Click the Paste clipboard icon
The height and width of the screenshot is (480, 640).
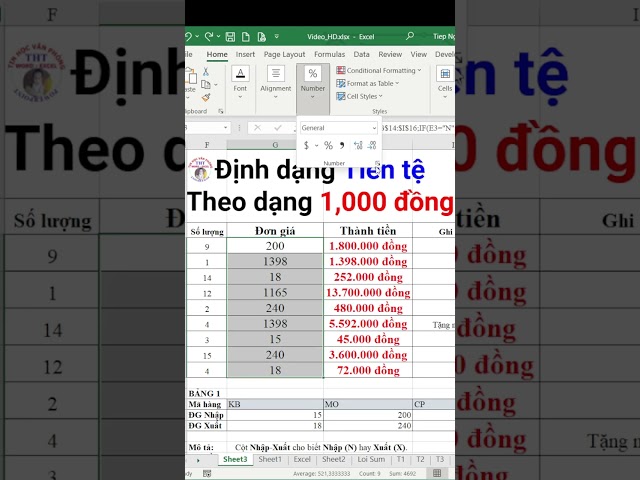[x=191, y=76]
